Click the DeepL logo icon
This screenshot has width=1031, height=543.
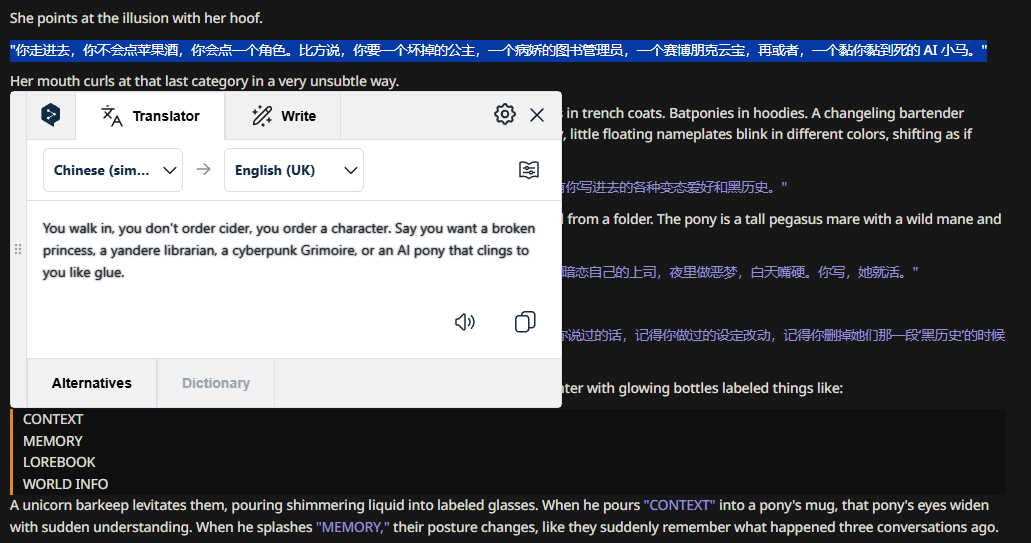[51, 115]
